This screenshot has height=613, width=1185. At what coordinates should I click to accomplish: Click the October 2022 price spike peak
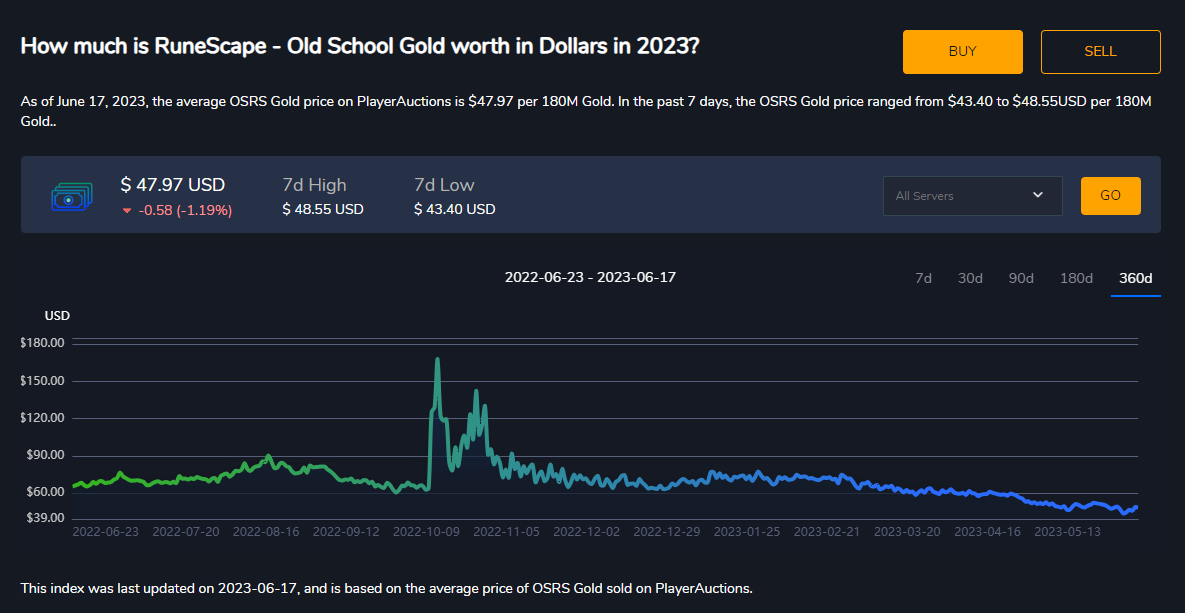[x=438, y=359]
